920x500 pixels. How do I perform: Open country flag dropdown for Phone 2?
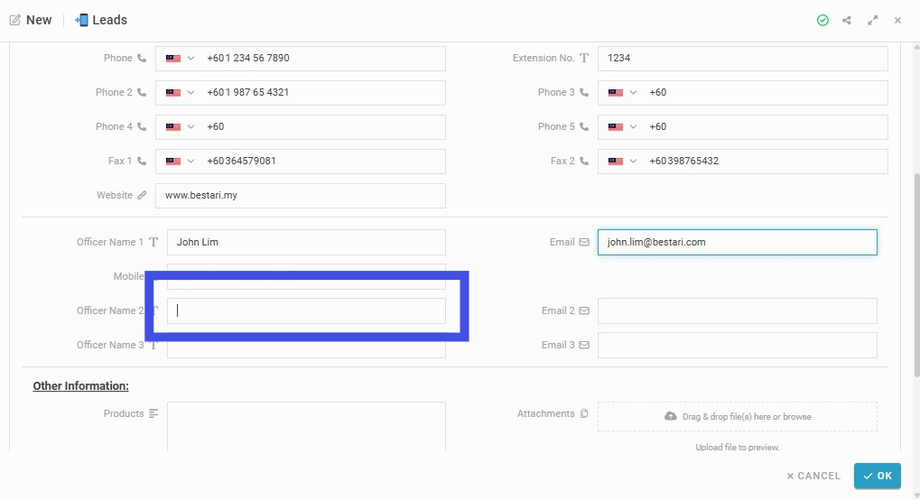coord(180,93)
